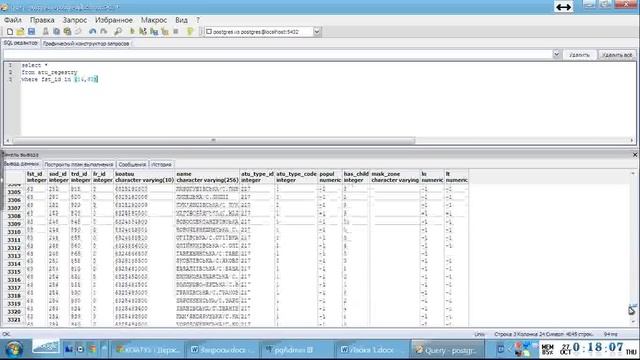Open the Макрос menu
The width and height of the screenshot is (640, 360).
coord(154,20)
